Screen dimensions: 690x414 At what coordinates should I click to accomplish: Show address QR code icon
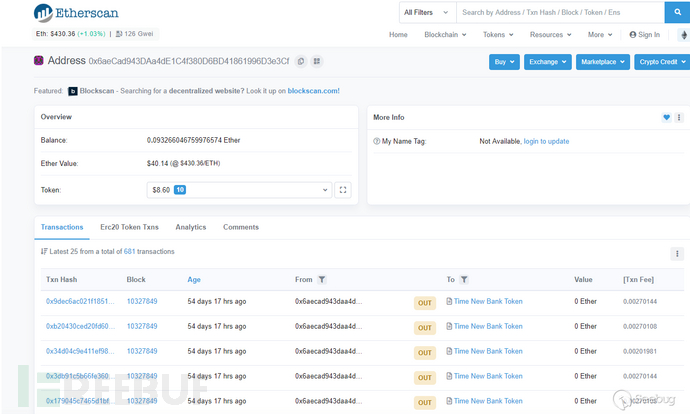(317, 61)
